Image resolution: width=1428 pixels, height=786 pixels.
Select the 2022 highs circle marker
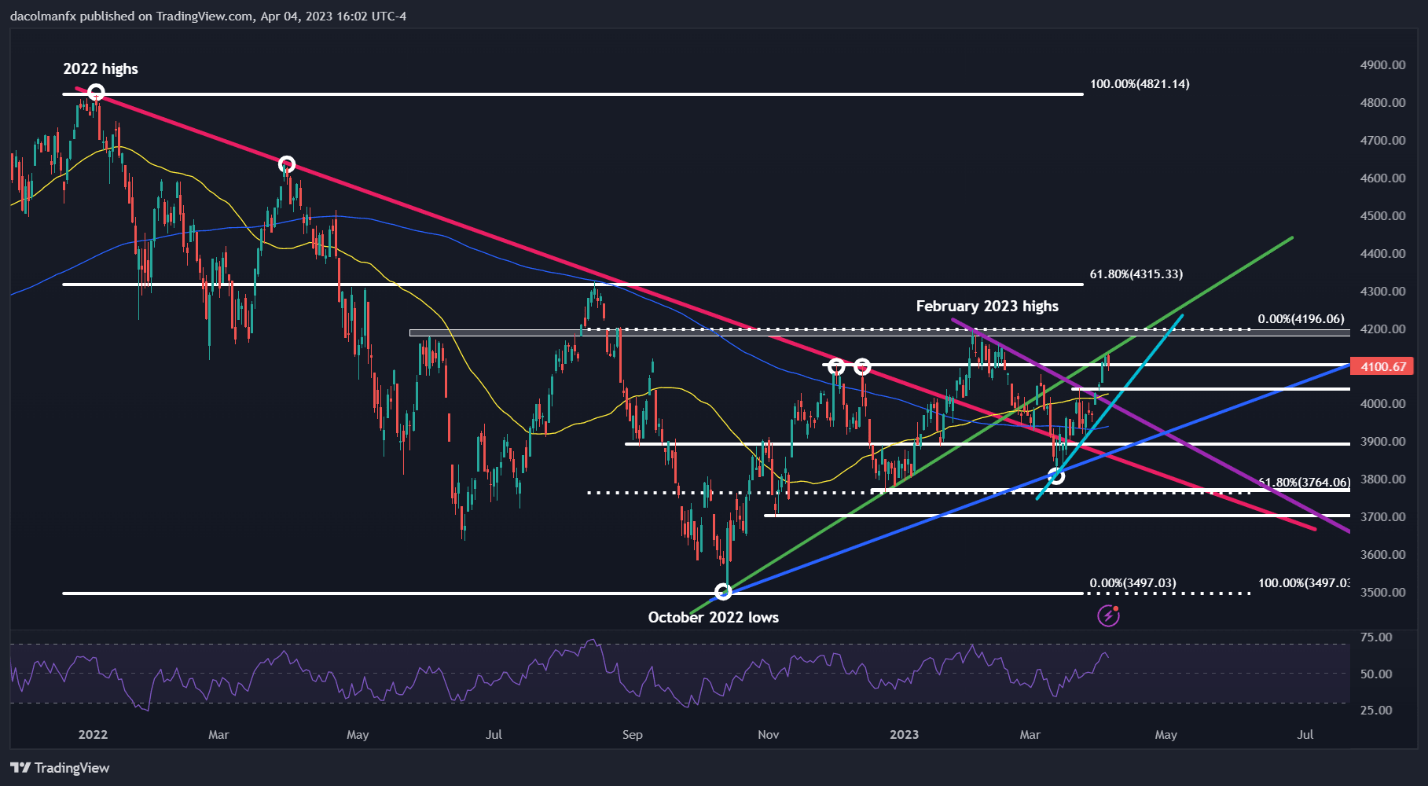pyautogui.click(x=96, y=93)
